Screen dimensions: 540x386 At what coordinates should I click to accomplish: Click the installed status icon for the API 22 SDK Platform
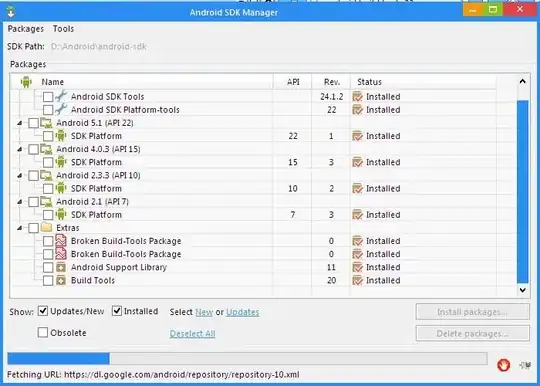[358, 136]
